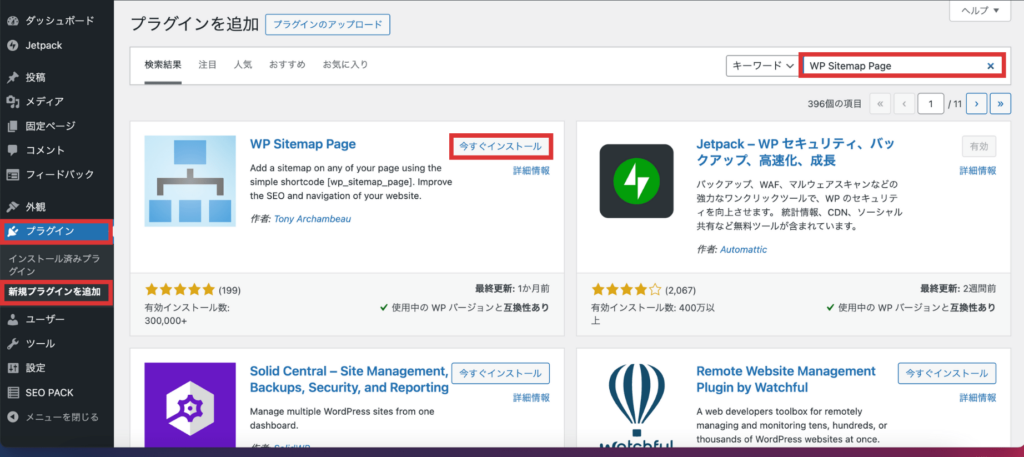
Task: Expand the ヘルプ help panel
Action: pyautogui.click(x=982, y=11)
